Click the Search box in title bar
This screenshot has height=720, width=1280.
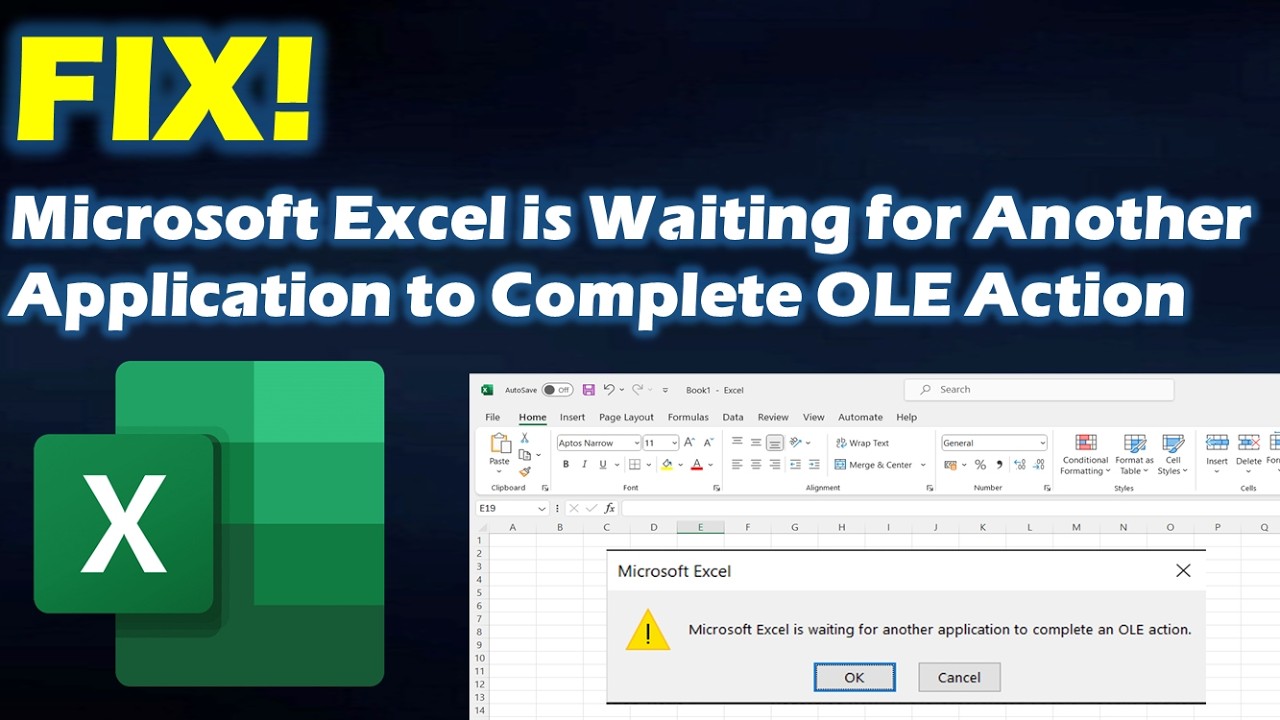pos(1039,389)
